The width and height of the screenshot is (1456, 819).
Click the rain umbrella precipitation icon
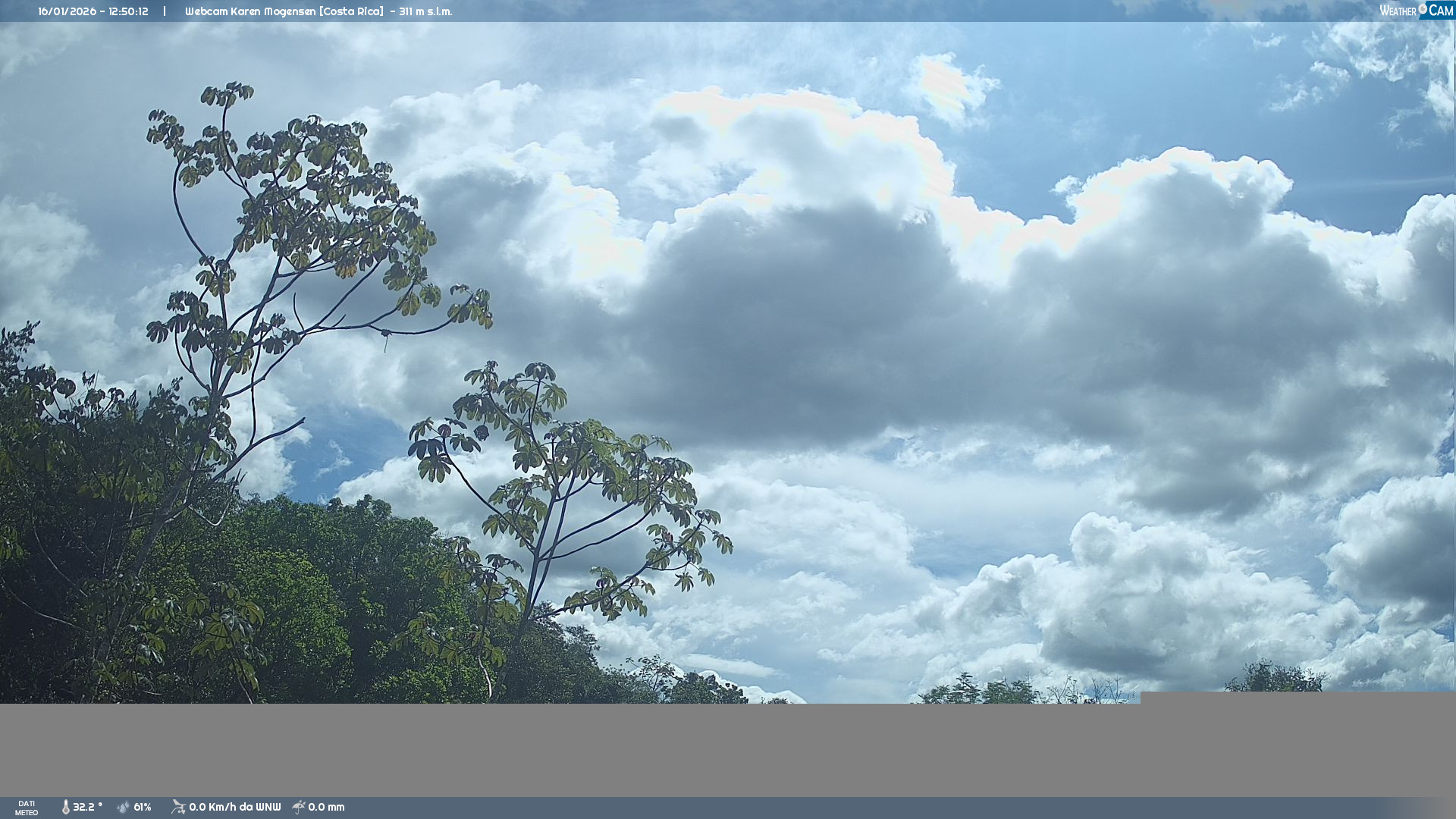point(299,808)
